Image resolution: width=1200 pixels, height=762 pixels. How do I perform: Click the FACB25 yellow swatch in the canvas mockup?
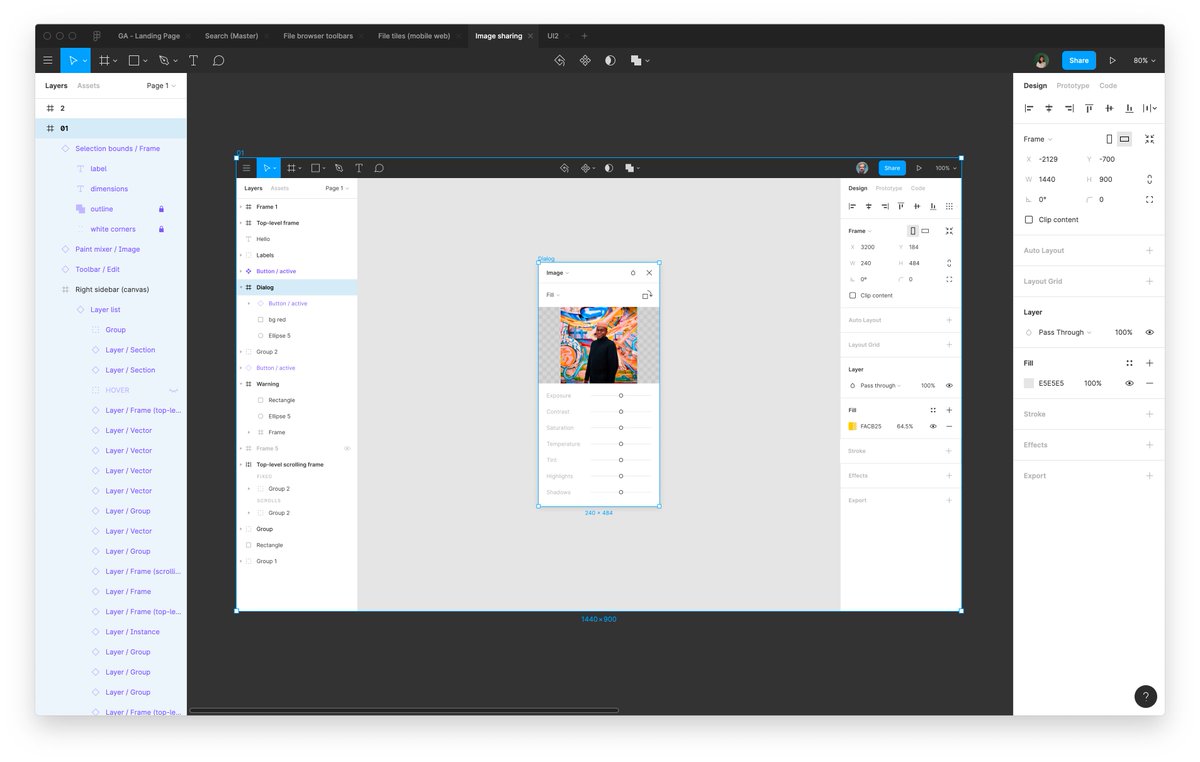click(852, 426)
